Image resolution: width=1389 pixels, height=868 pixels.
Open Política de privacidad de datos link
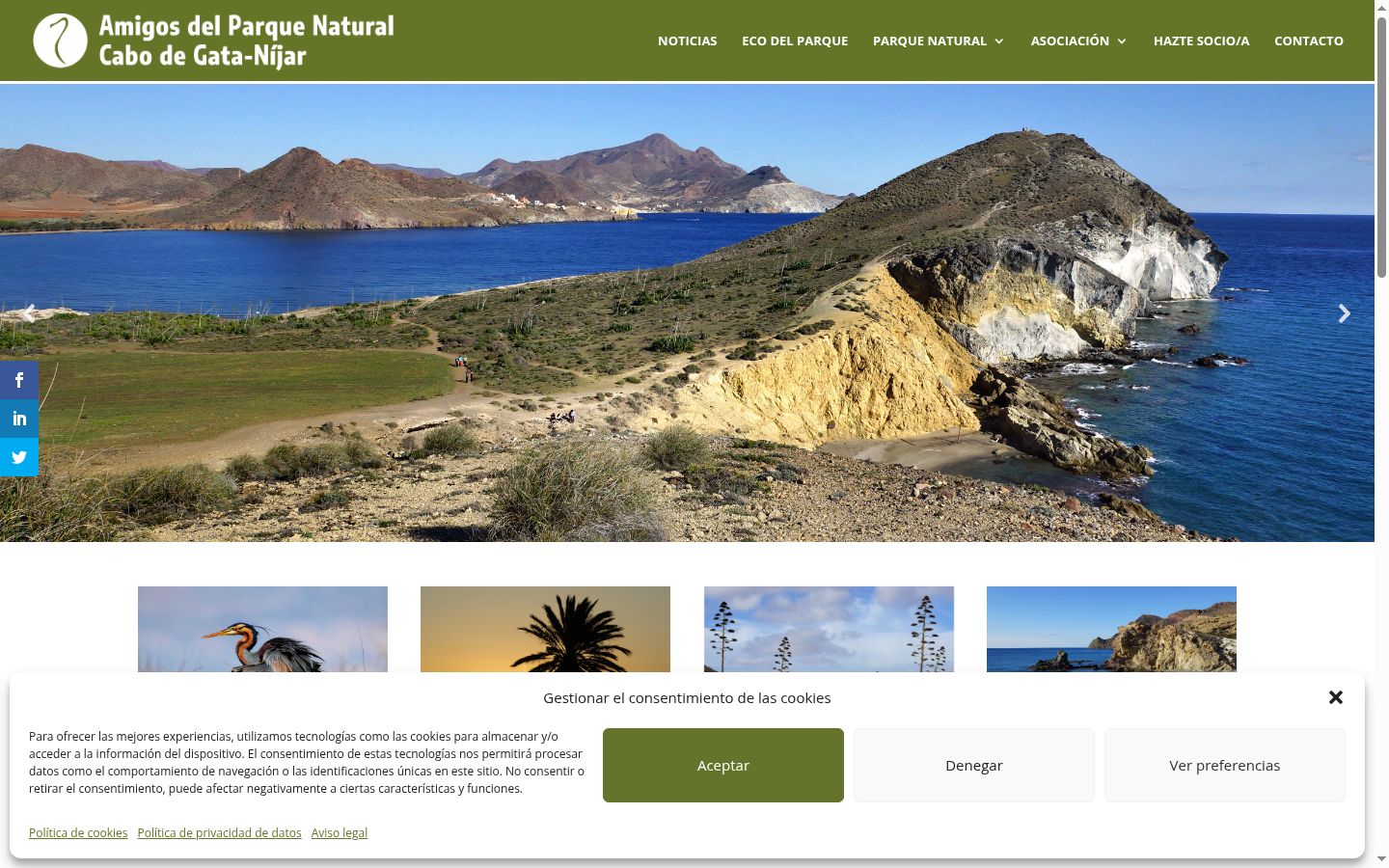pos(219,832)
